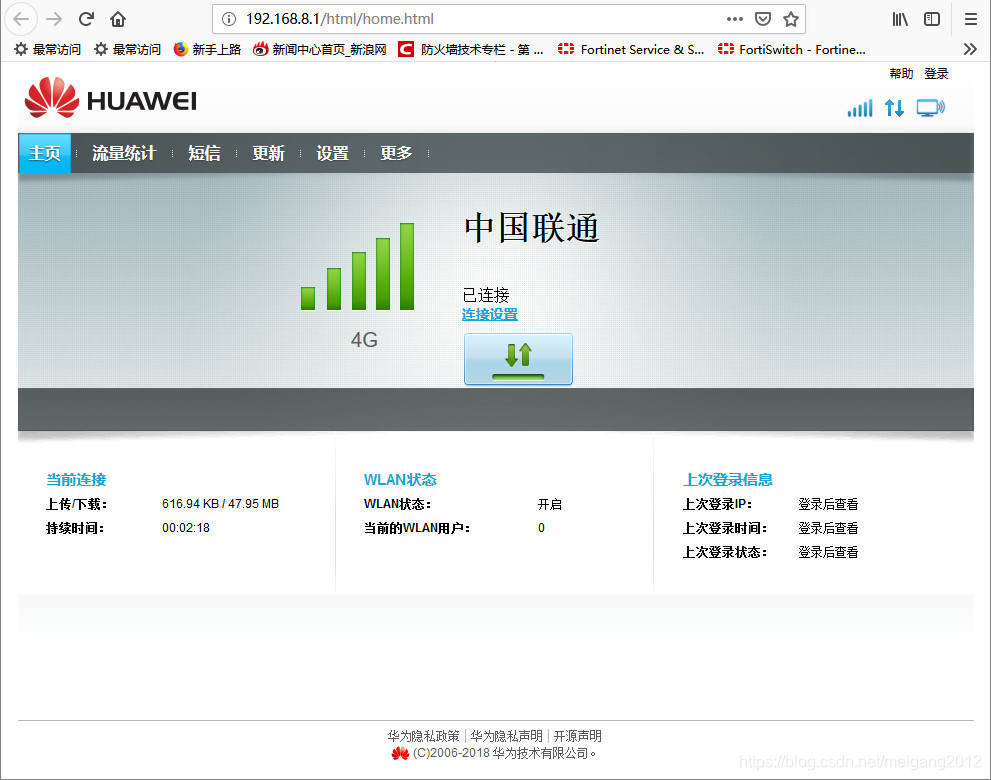Screen dimensions: 991x780
Task: Open 新闻中心首页_新浪网 bookmark
Action: [320, 49]
